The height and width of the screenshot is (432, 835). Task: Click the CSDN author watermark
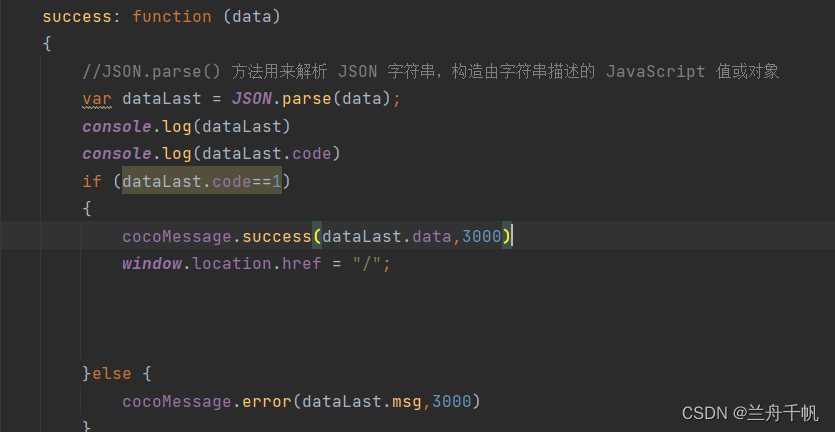pyautogui.click(x=750, y=413)
